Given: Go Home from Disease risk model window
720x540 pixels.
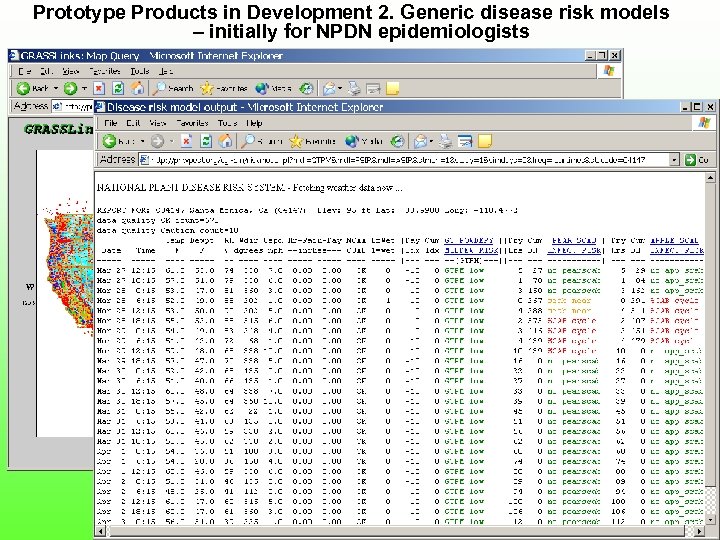Looking at the screenshot, I should (x=225, y=141).
